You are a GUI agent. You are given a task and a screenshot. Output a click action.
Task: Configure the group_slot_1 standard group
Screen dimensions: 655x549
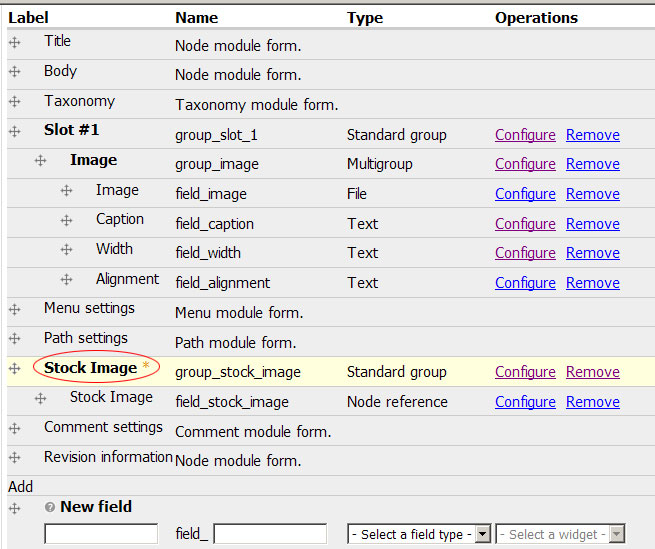525,135
